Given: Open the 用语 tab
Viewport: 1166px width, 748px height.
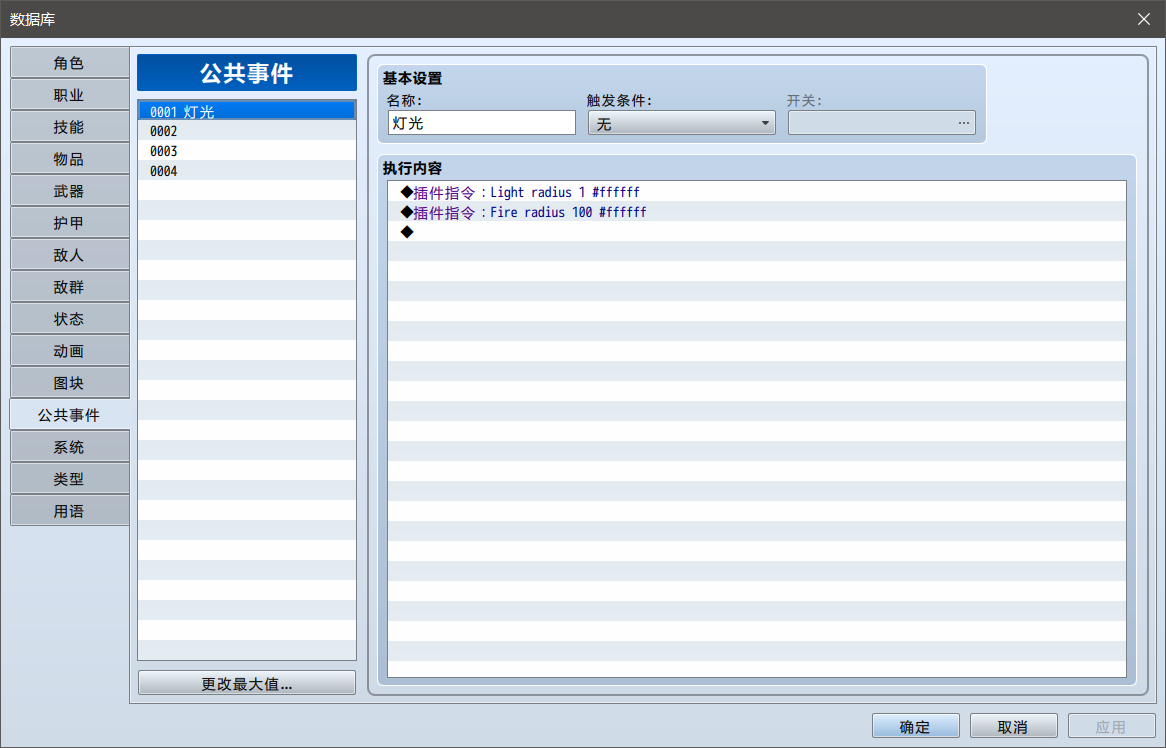Looking at the screenshot, I should tap(69, 511).
